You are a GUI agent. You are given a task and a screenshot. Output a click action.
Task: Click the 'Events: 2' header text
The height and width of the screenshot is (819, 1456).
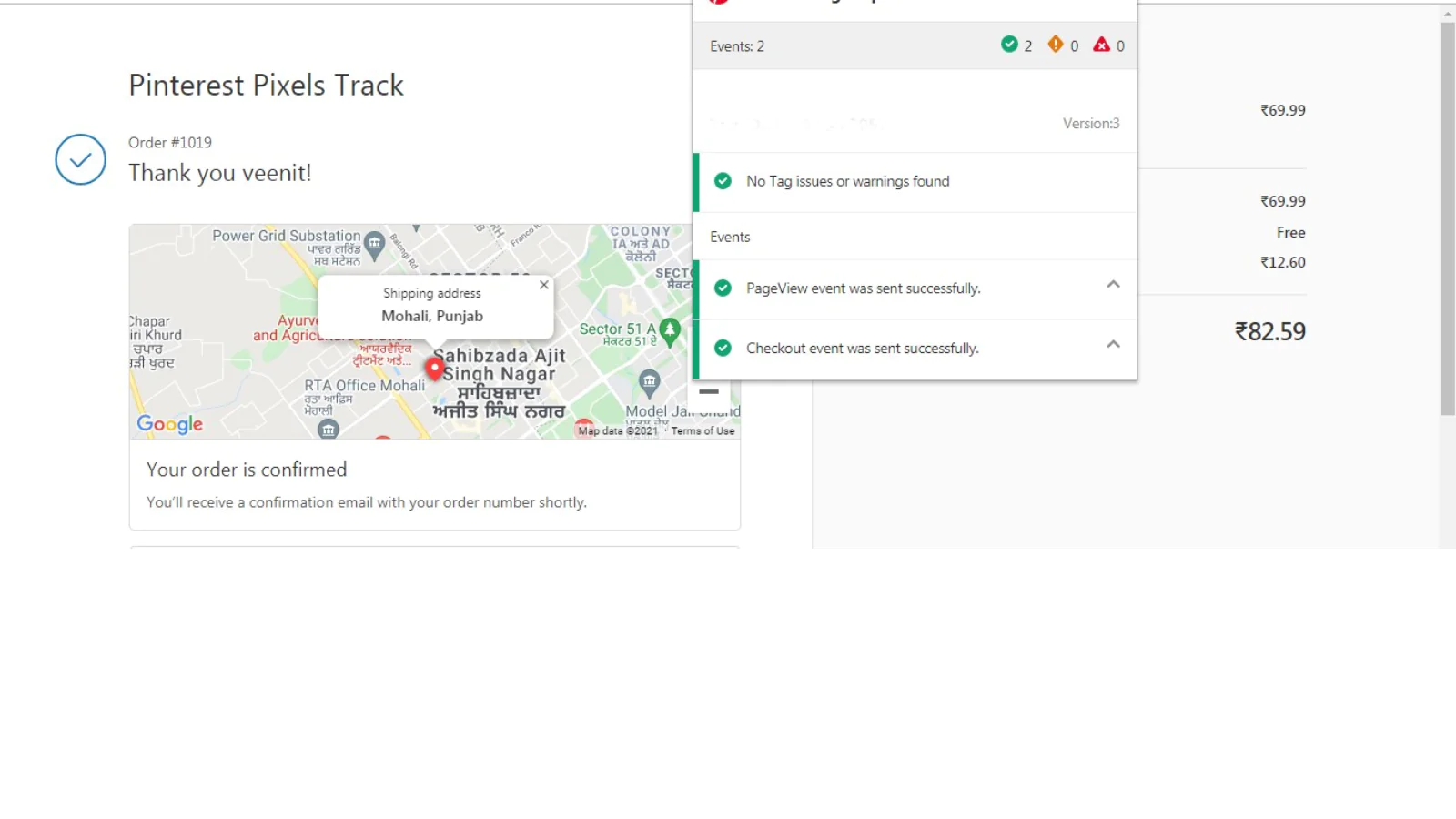pos(737,46)
